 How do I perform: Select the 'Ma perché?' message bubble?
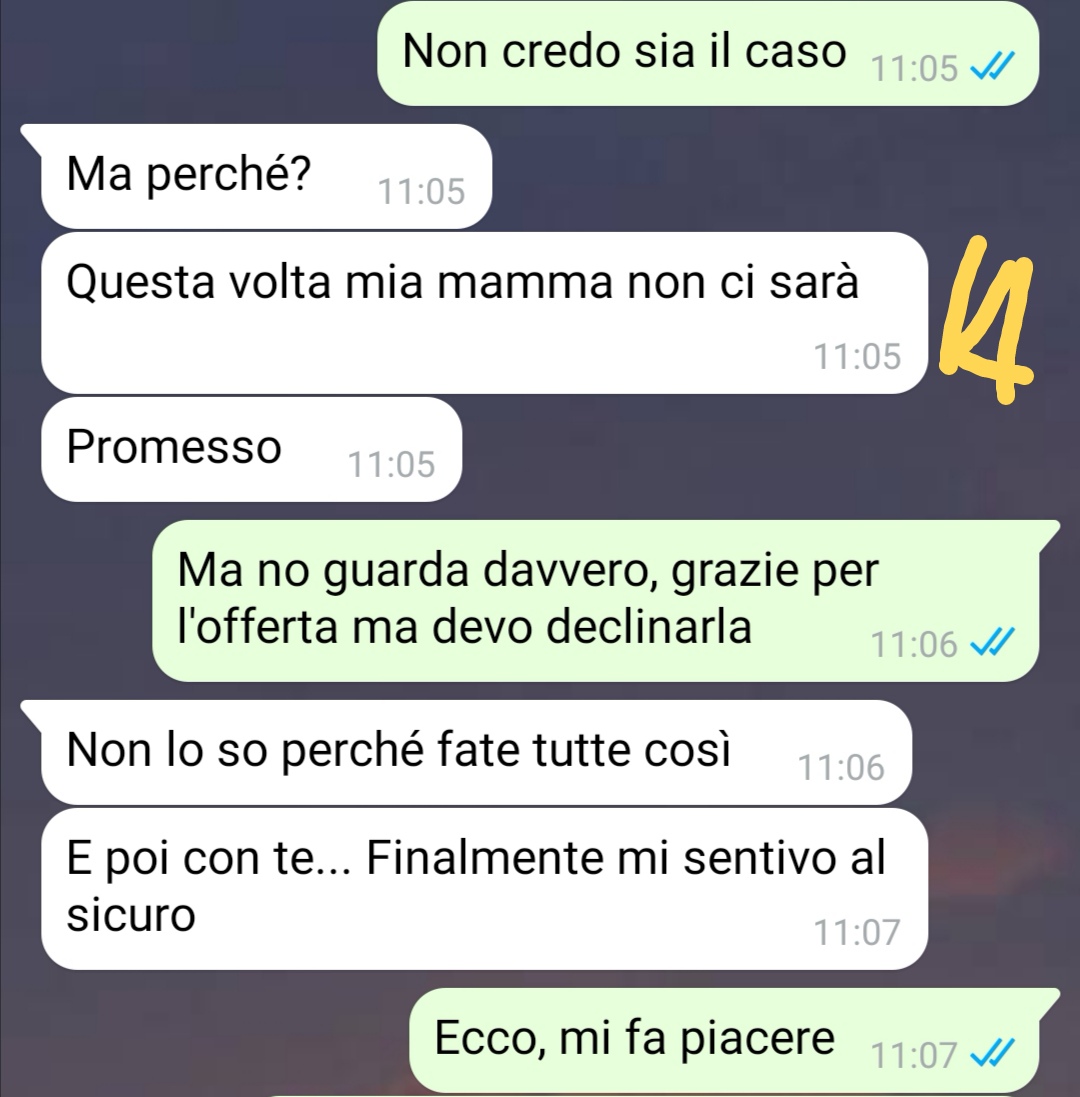[267, 176]
